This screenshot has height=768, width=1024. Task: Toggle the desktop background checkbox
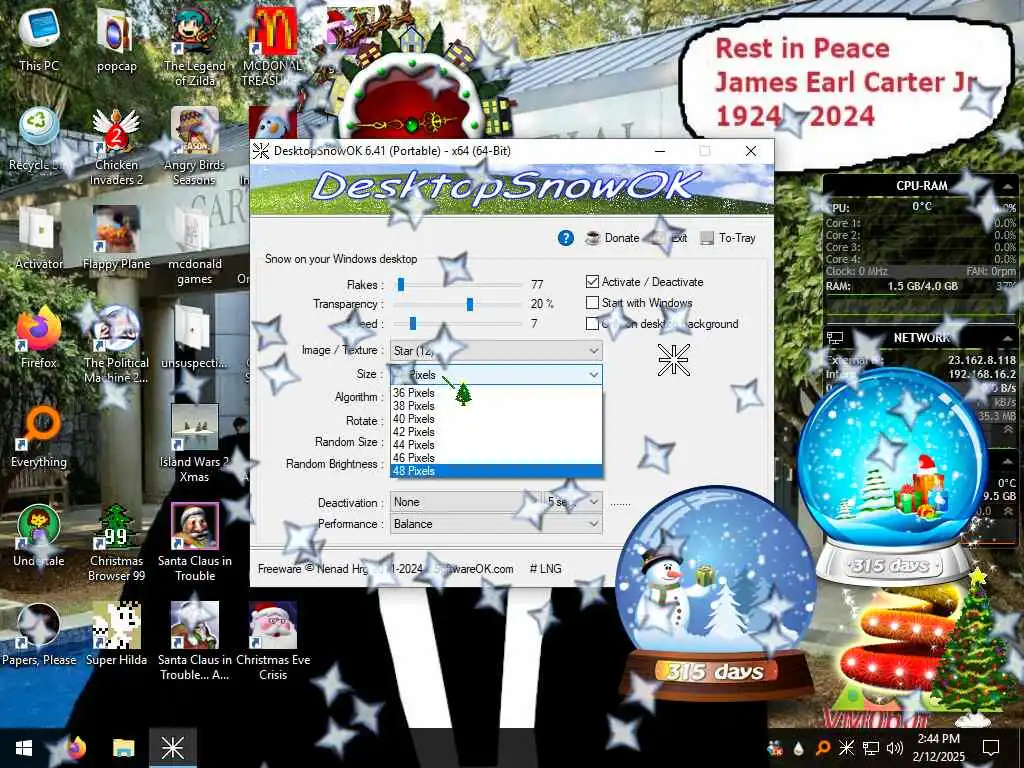tap(592, 324)
